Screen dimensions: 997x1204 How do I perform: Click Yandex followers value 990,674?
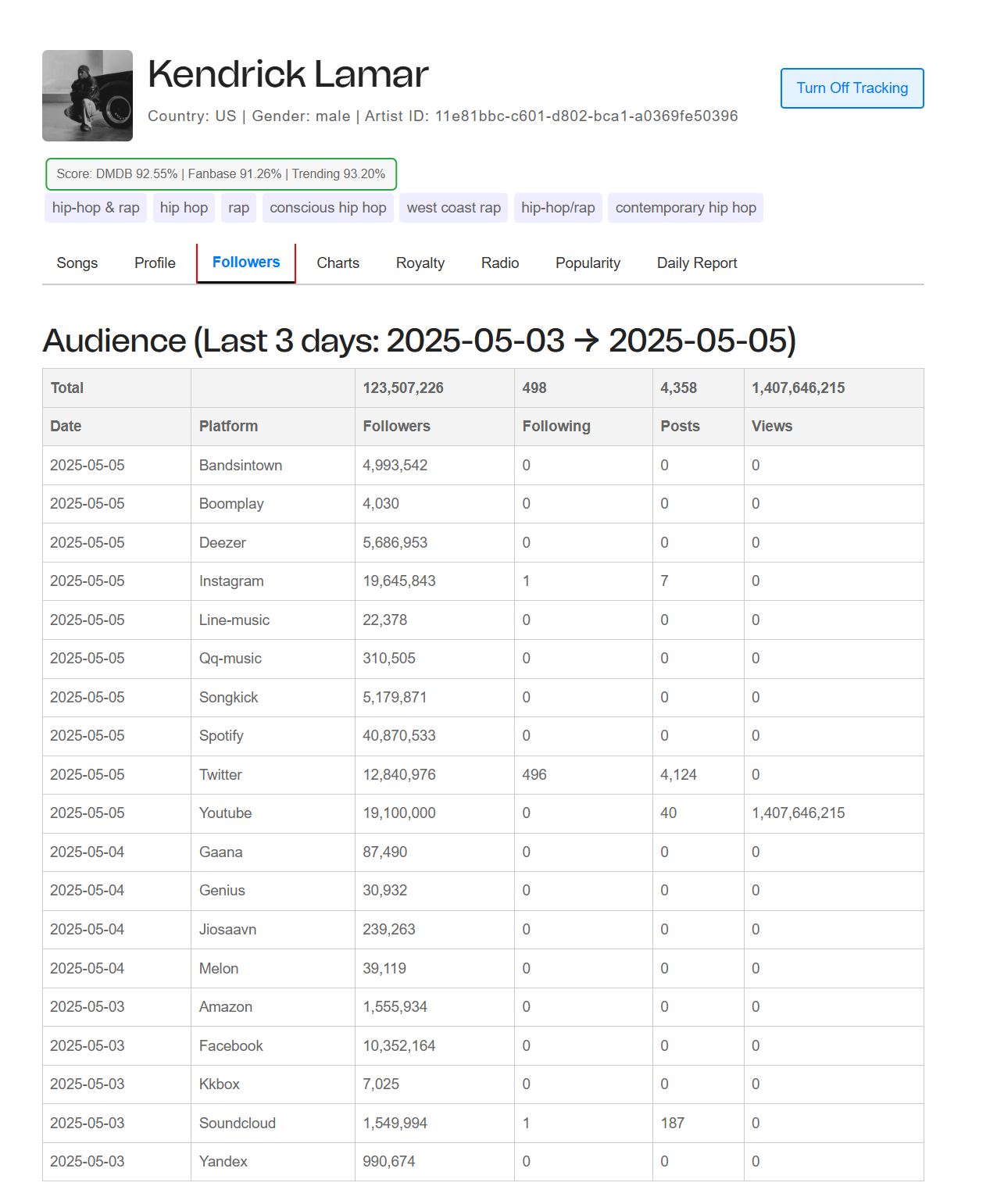pyautogui.click(x=389, y=1162)
